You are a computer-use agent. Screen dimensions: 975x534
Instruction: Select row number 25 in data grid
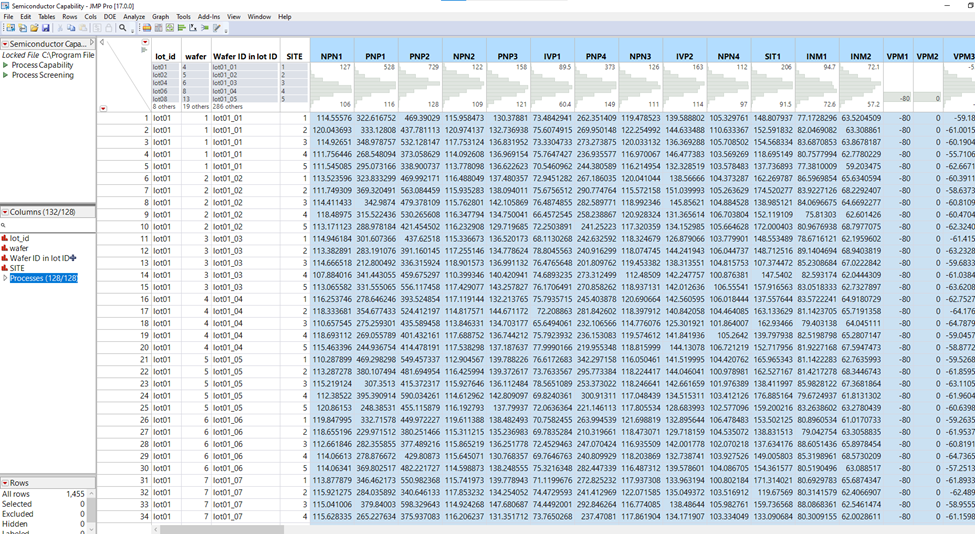coord(144,408)
